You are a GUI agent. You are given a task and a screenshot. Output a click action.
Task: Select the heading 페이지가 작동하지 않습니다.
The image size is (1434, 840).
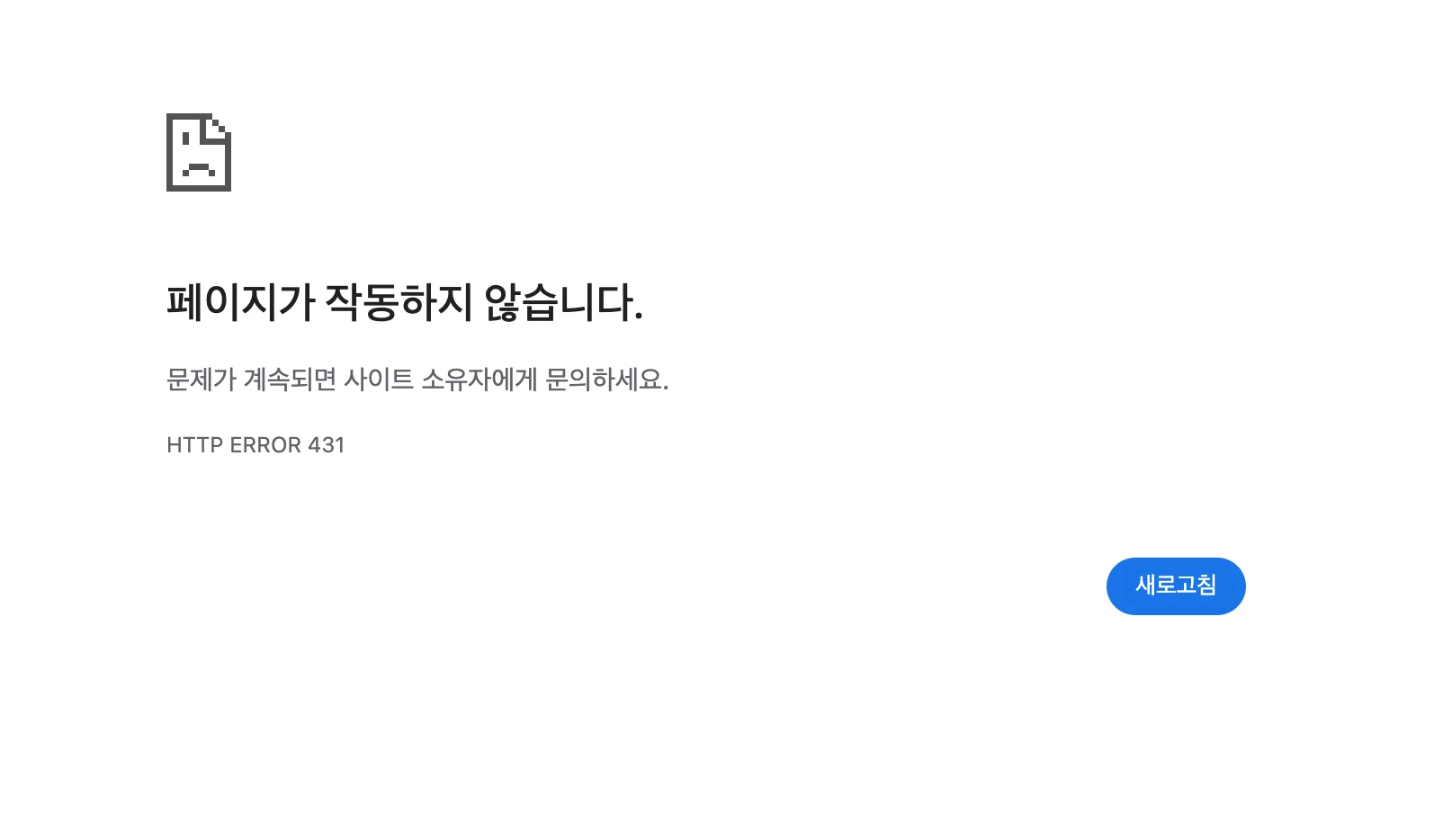[x=405, y=302]
